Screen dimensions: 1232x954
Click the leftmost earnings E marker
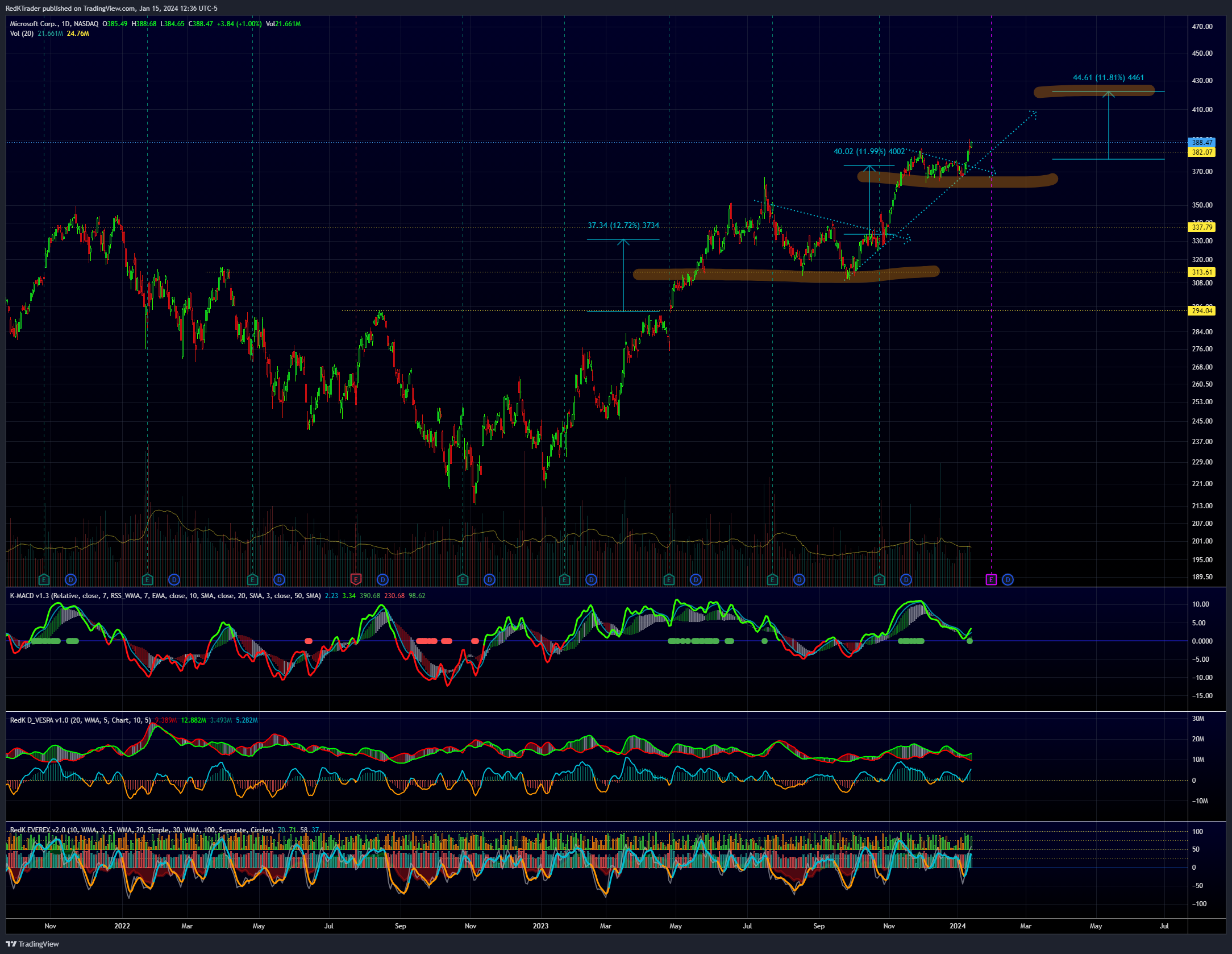(44, 579)
